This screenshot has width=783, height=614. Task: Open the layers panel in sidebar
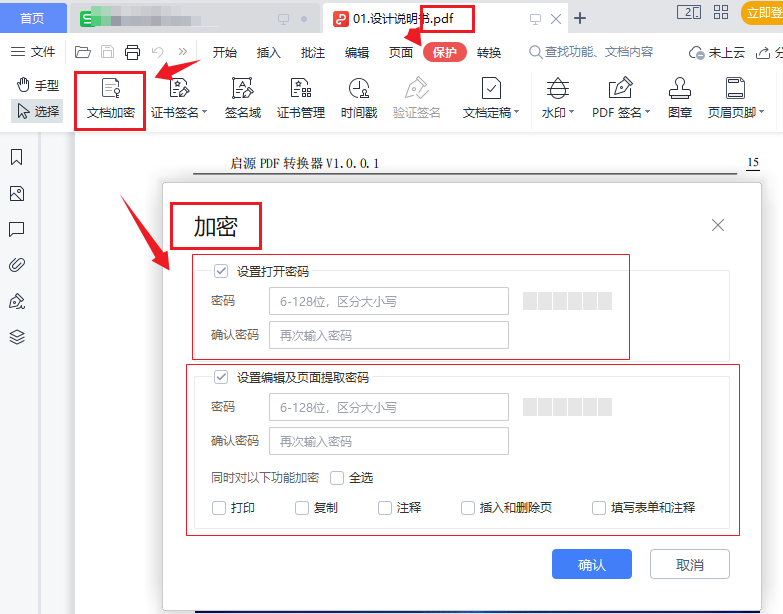pos(16,337)
